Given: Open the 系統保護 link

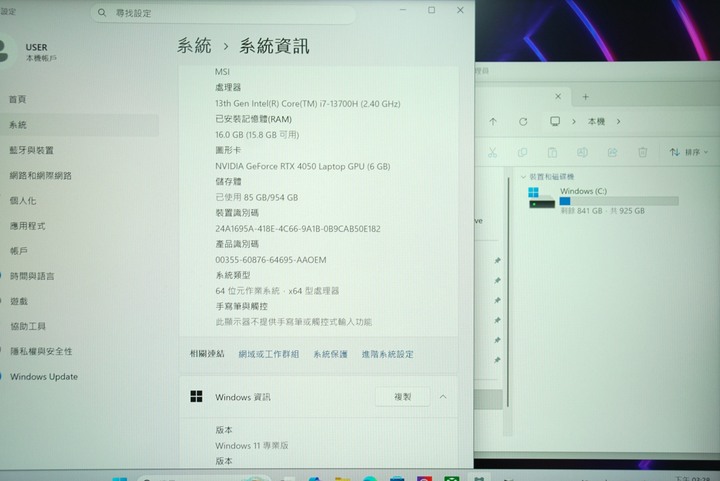Looking at the screenshot, I should [x=330, y=354].
